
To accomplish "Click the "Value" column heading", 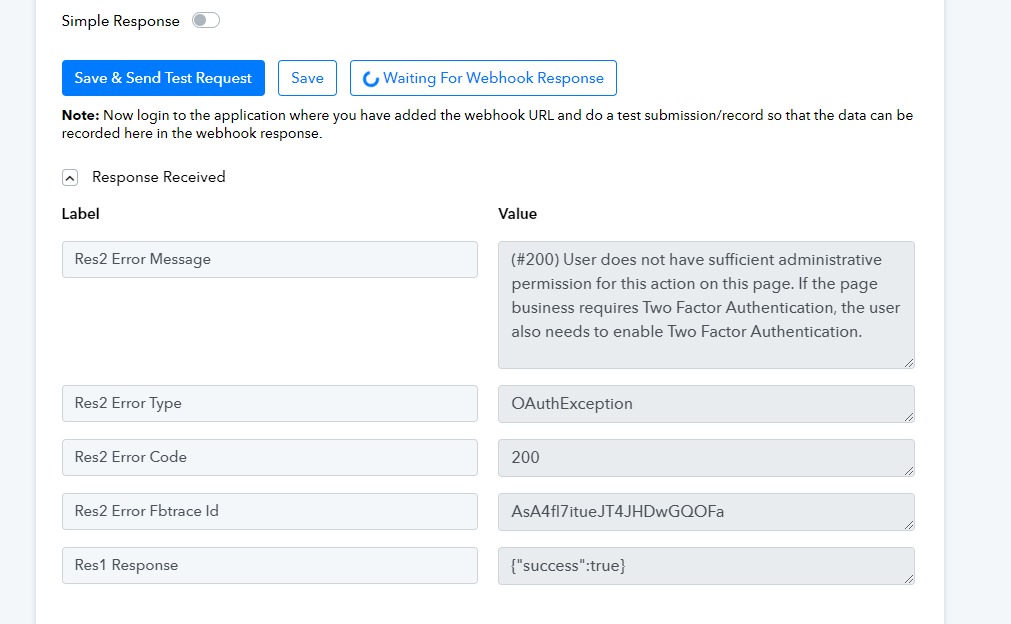I will [518, 214].
